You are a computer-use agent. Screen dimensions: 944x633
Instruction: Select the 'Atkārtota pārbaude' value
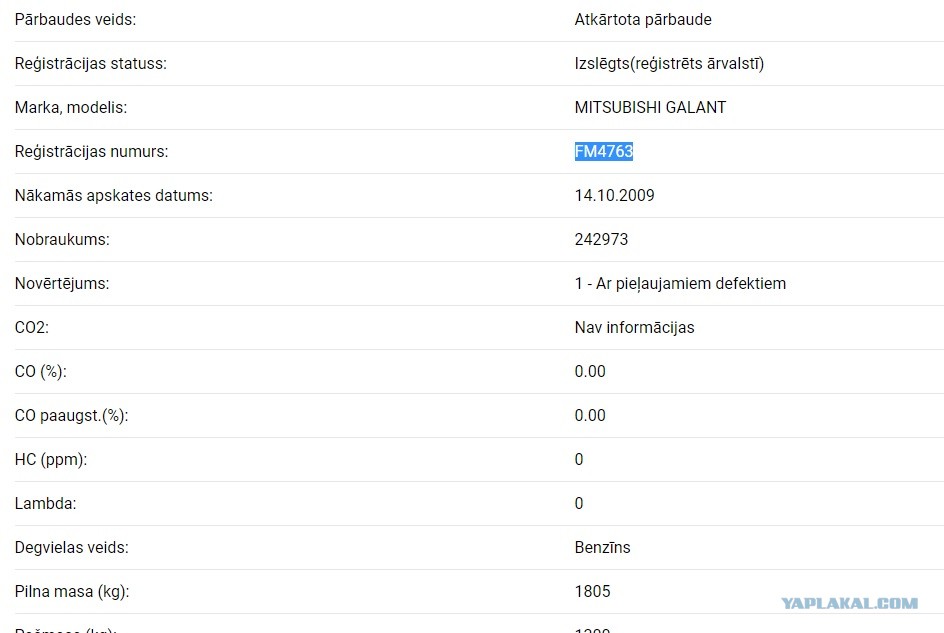[643, 20]
